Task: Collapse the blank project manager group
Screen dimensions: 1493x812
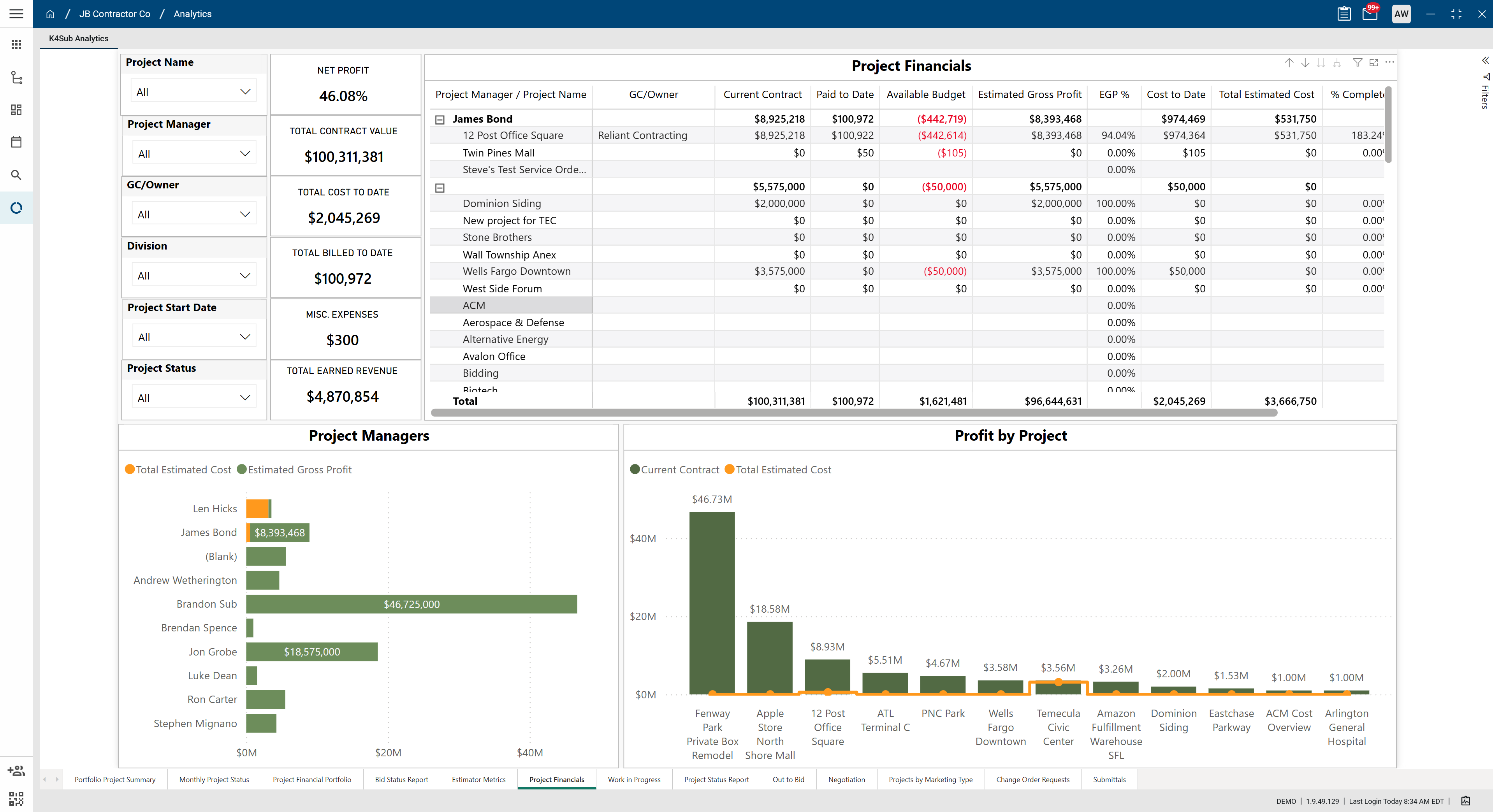Action: point(440,188)
